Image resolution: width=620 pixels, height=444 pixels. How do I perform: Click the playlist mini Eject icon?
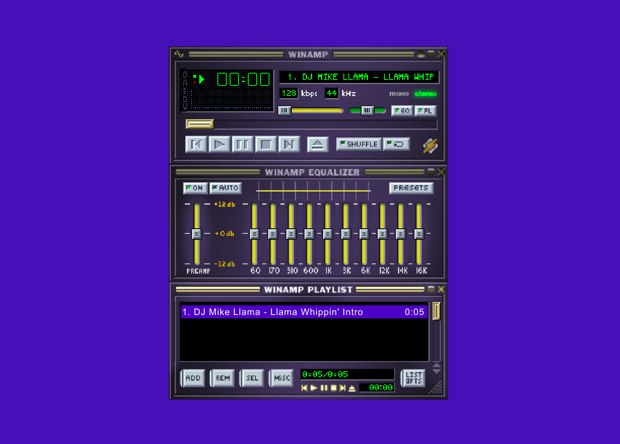click(352, 388)
